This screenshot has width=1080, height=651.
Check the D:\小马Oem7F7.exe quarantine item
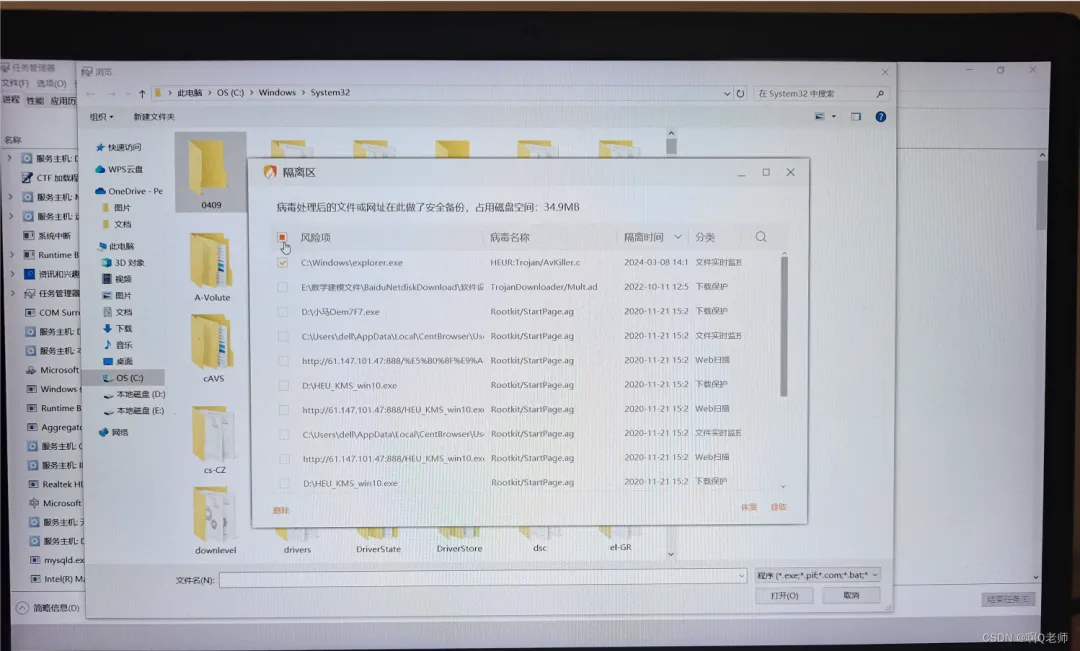tap(282, 311)
